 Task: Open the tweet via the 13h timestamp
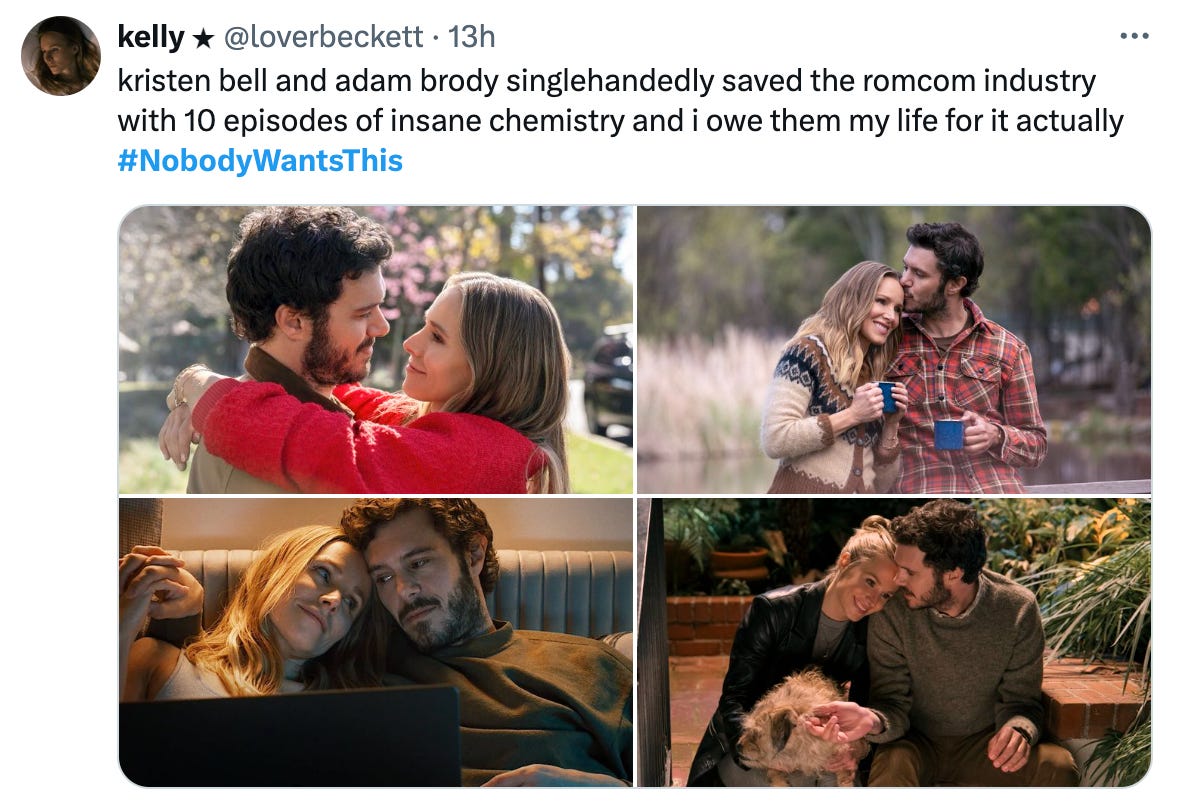(471, 37)
